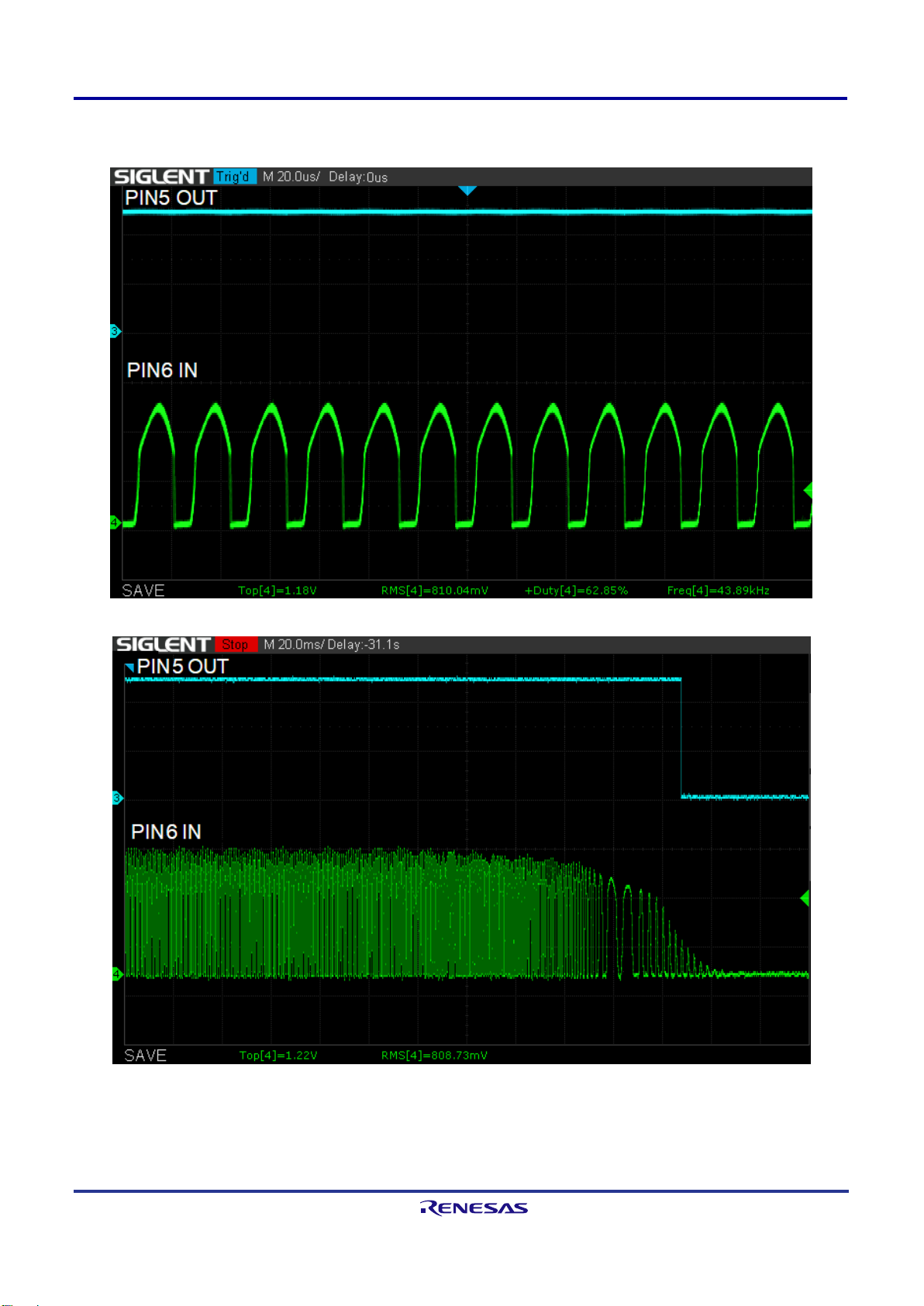Screen dimensions: 924x1306
Task: Click the green trigger level arrow in the upper capture
Action: point(808,490)
